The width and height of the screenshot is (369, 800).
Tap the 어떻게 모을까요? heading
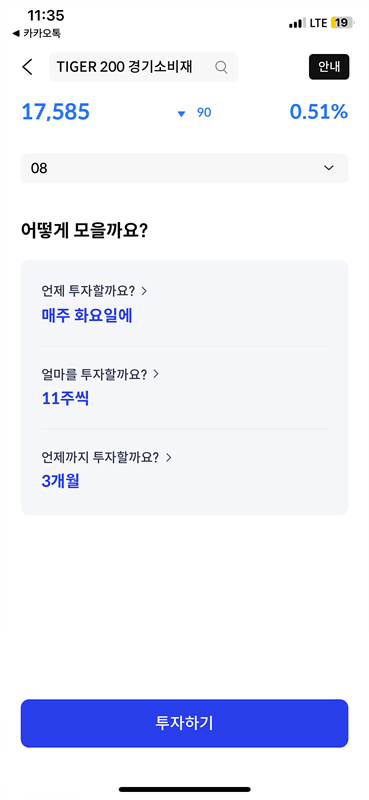(x=84, y=231)
